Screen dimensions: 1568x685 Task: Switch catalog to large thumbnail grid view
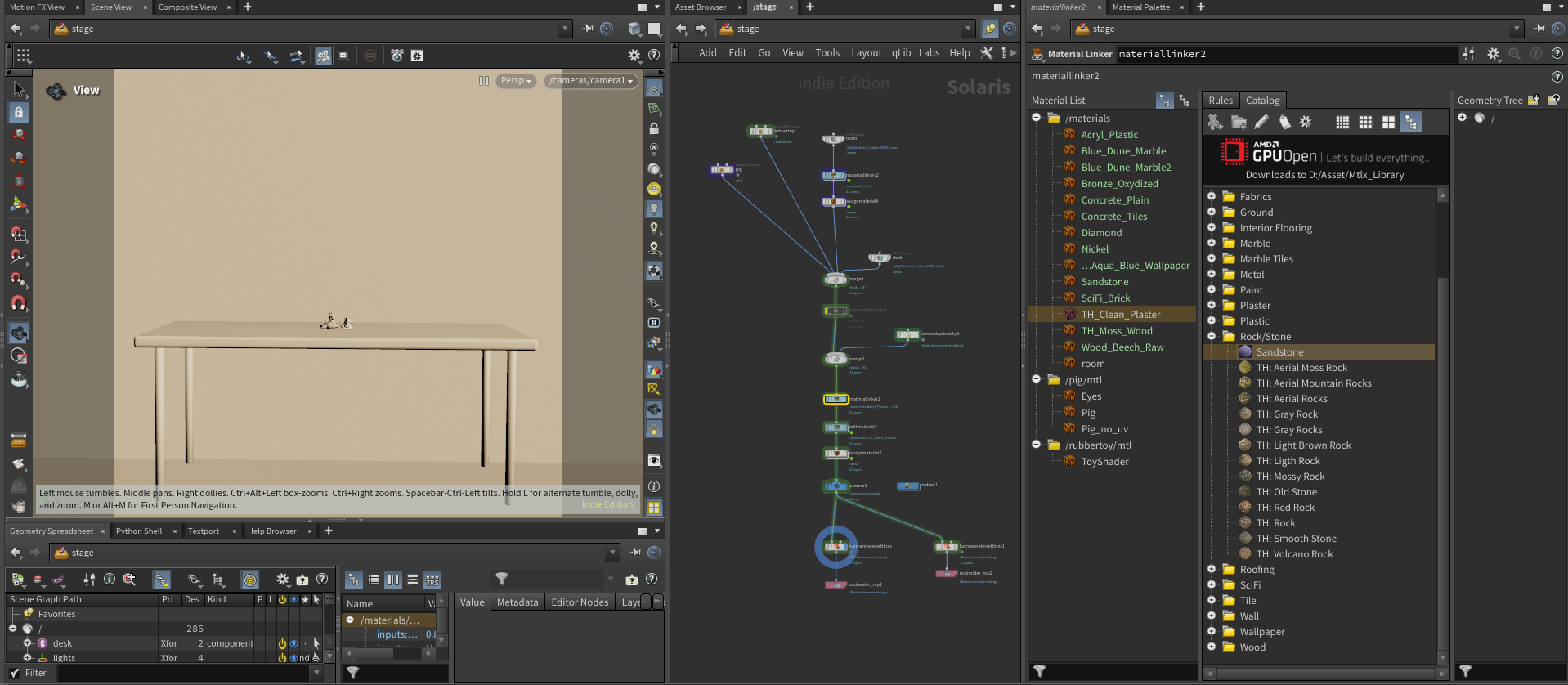coord(1388,122)
